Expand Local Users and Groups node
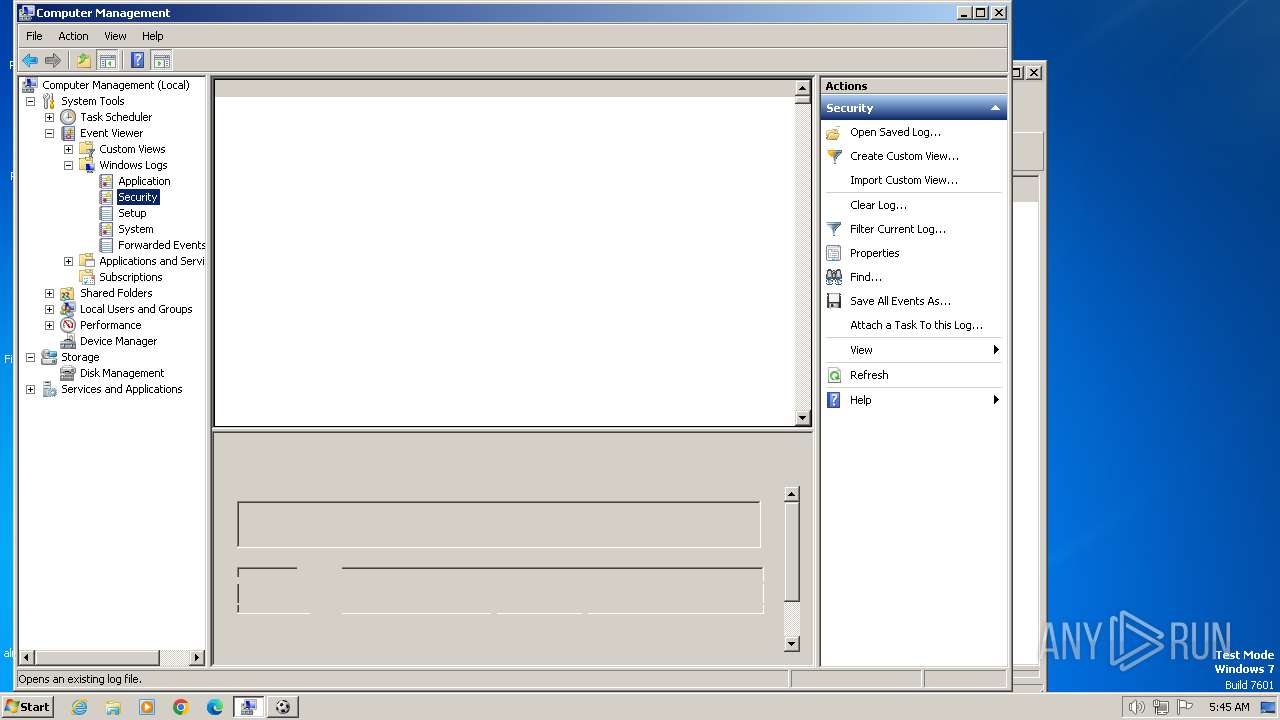Viewport: 1280px width, 720px height. point(49,309)
